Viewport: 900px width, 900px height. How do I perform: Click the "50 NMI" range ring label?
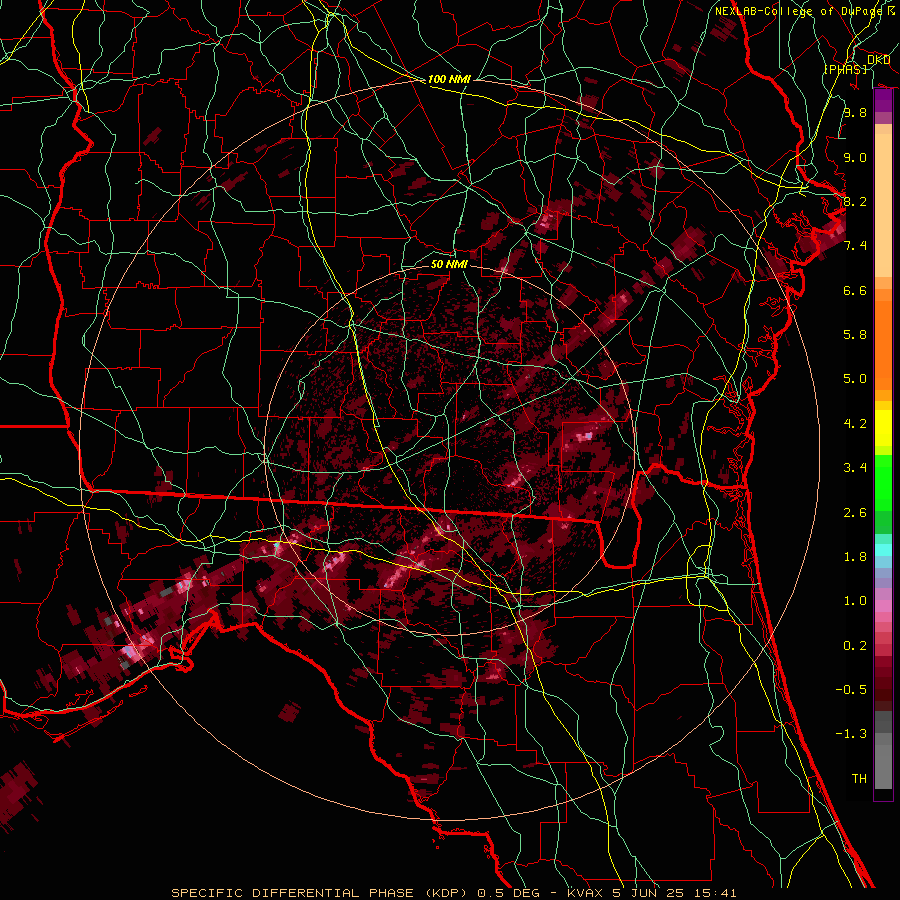click(x=449, y=264)
